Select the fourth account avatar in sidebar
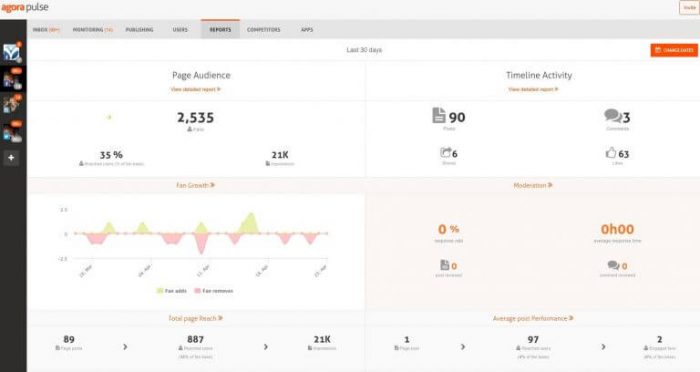 point(12,132)
